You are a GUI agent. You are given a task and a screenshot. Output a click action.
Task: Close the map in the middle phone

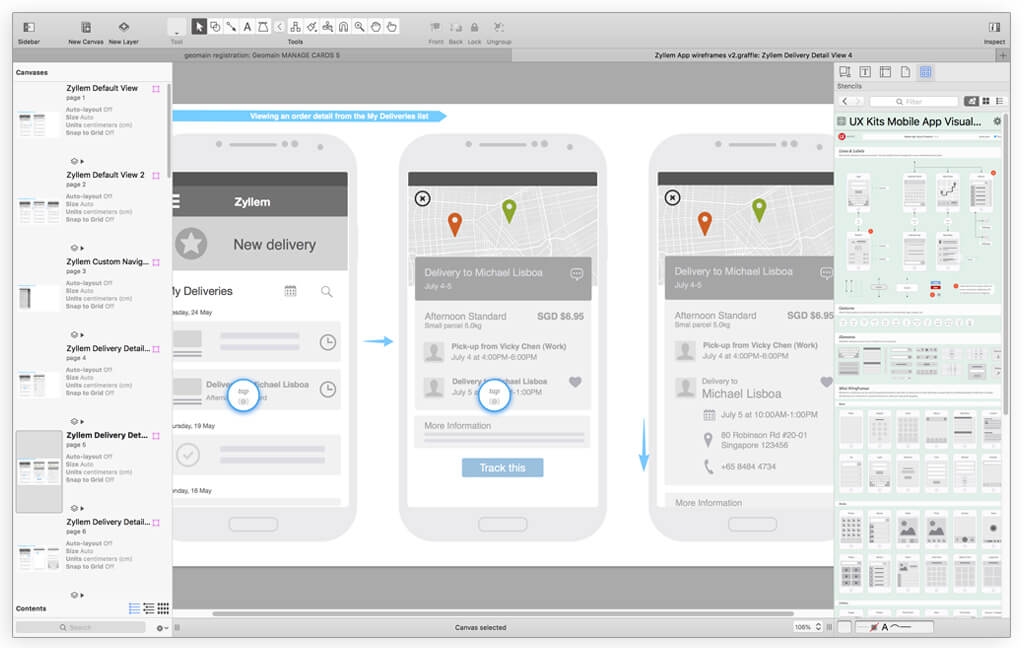pos(423,198)
